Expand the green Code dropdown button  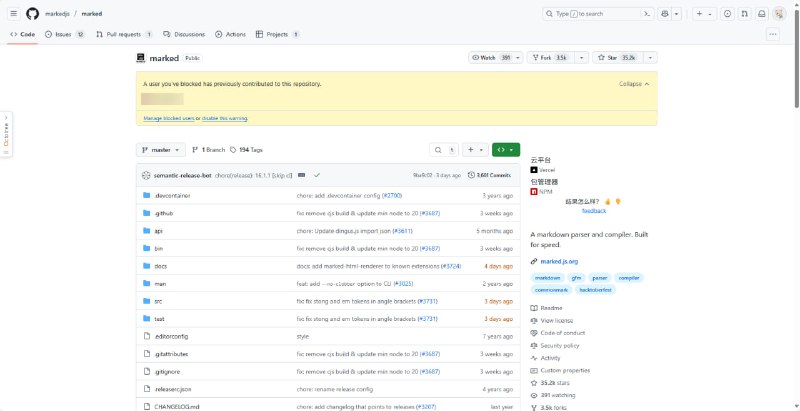[x=505, y=149]
